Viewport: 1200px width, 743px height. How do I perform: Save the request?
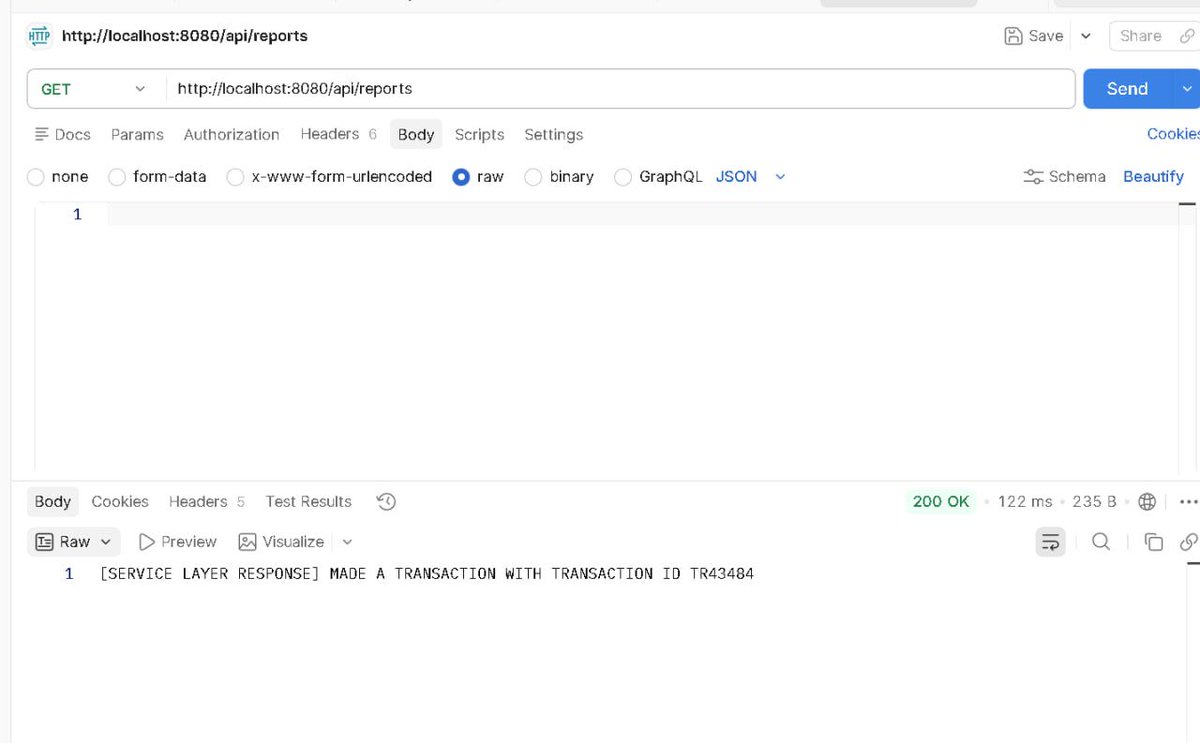pos(1034,36)
